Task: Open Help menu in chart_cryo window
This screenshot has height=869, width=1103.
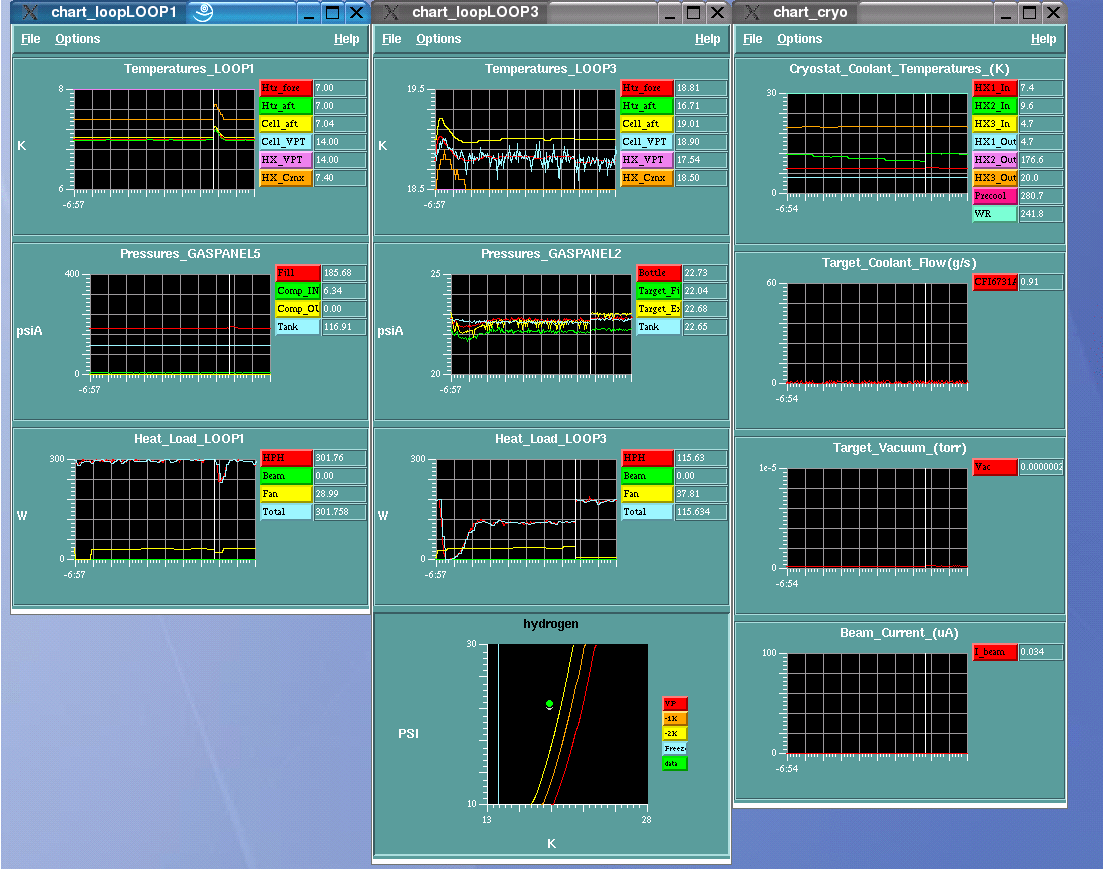Action: (x=1043, y=39)
